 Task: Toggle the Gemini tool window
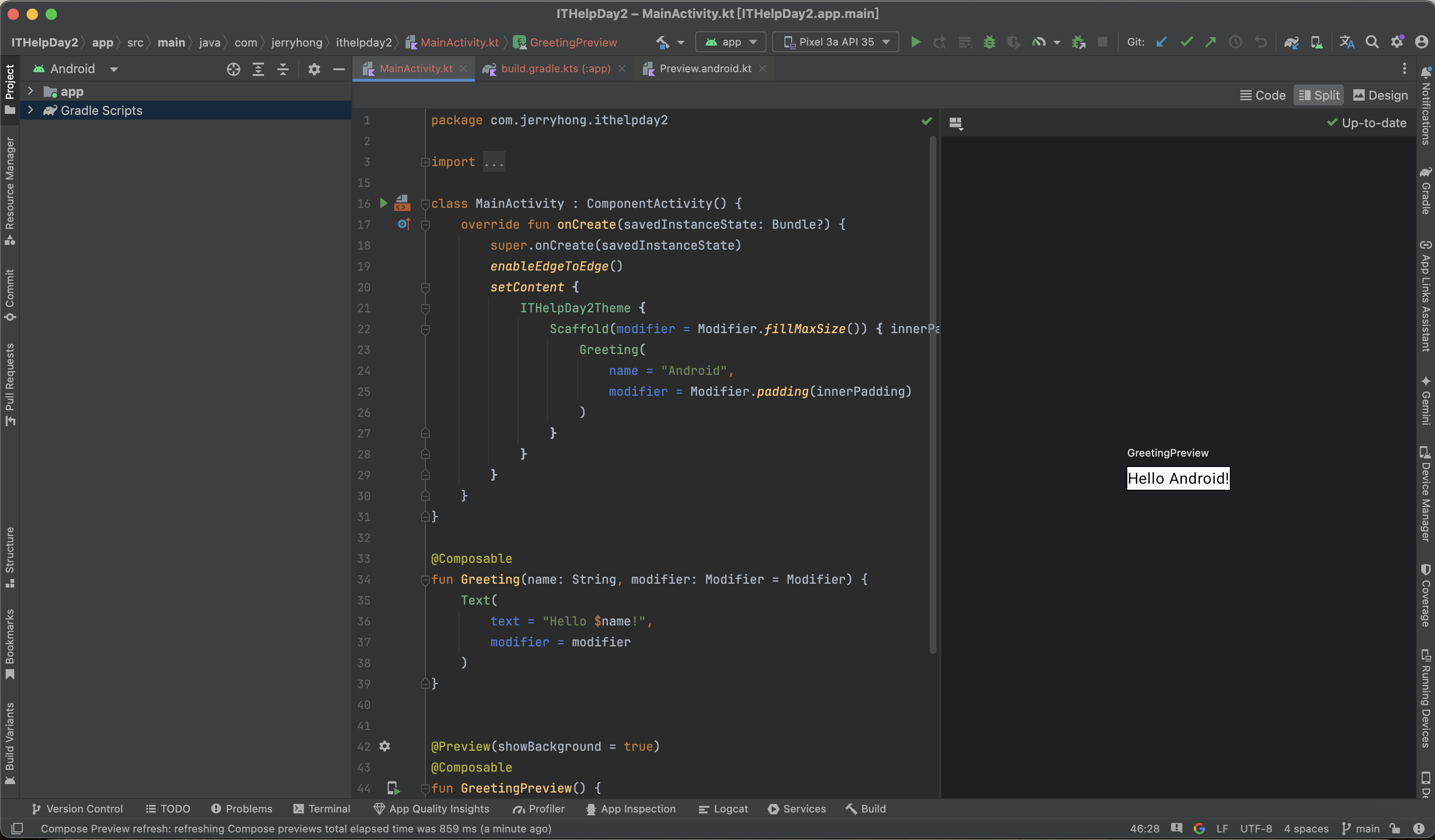(1426, 401)
